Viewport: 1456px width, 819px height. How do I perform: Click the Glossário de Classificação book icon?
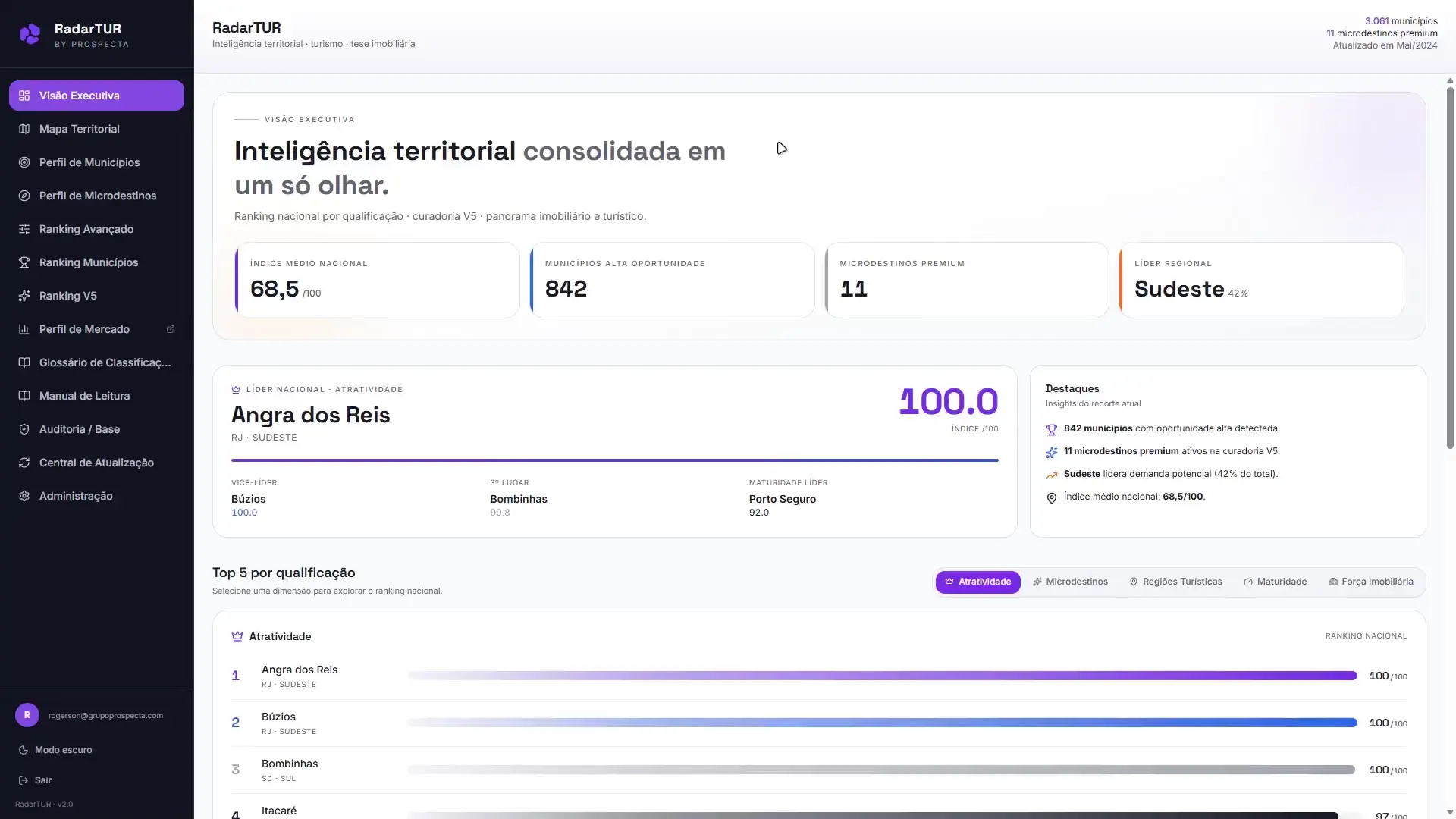click(24, 362)
